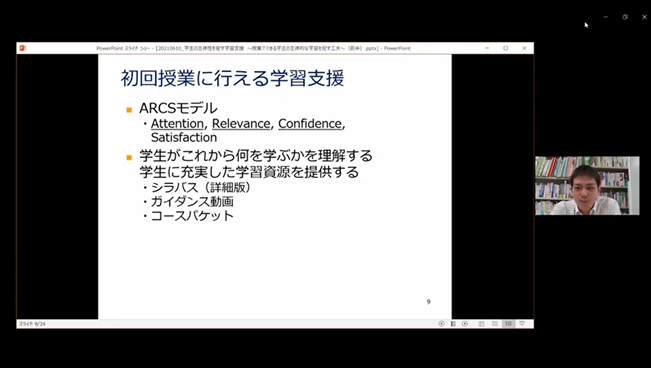
Task: Click the スライド 9/24 status bar indicator
Action: click(32, 324)
